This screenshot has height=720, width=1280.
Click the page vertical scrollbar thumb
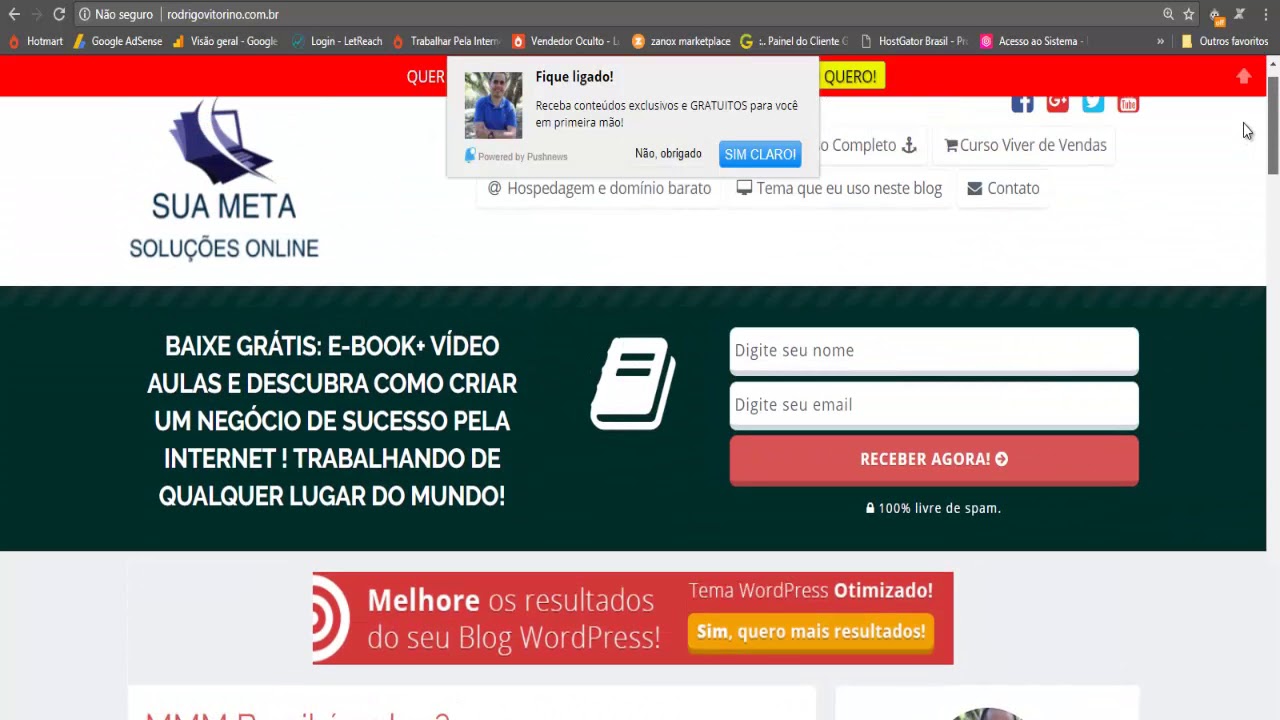point(1273,125)
